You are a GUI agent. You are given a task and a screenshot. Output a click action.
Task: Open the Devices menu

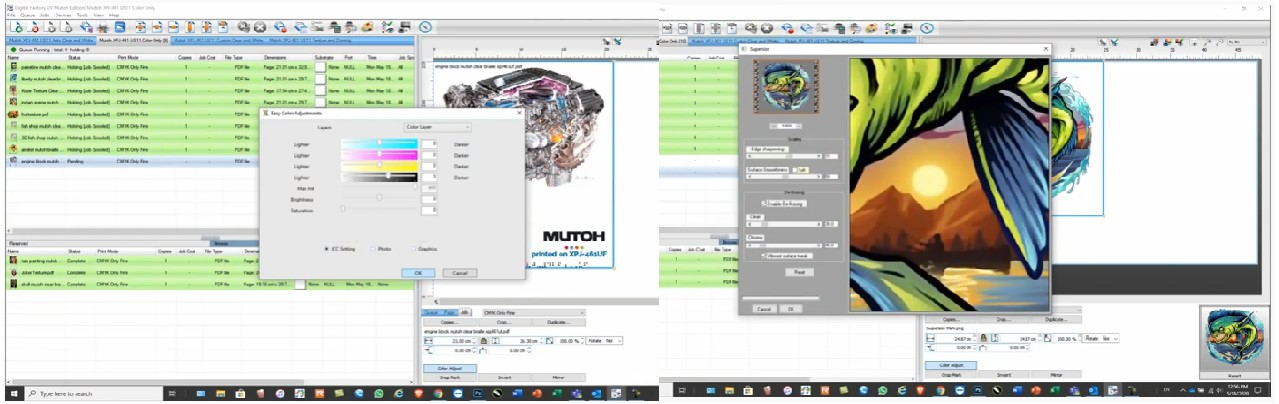[x=64, y=15]
